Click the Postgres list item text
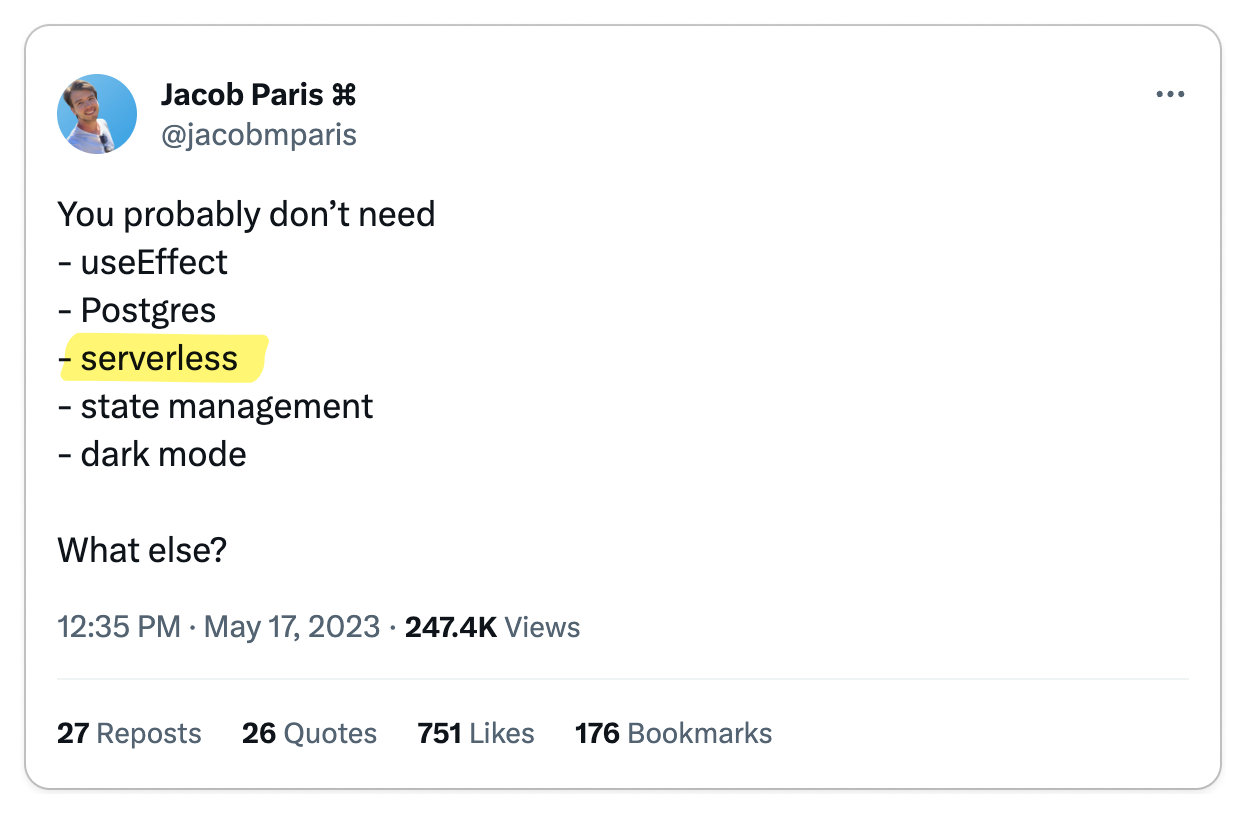 [x=148, y=310]
